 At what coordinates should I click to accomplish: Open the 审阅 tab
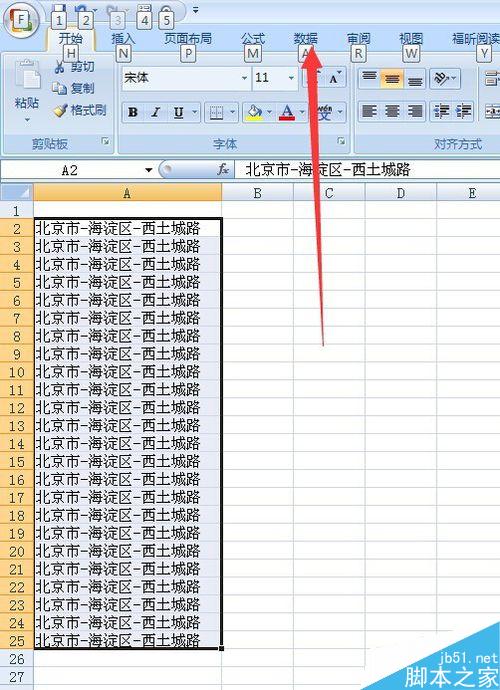point(358,39)
